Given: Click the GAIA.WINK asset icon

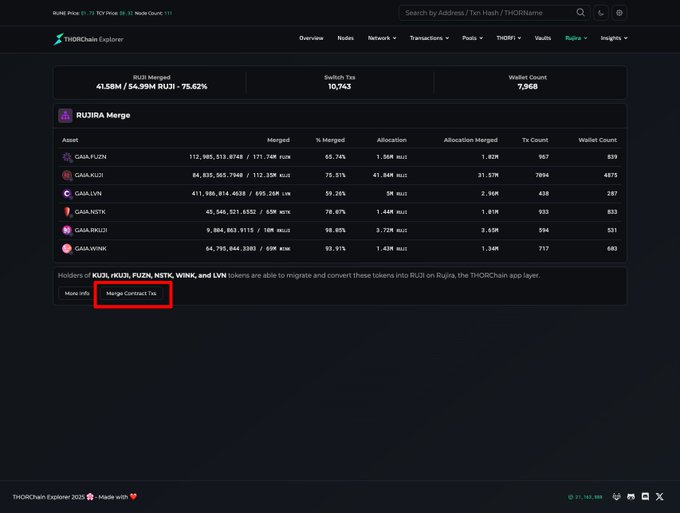Looking at the screenshot, I should (x=67, y=248).
